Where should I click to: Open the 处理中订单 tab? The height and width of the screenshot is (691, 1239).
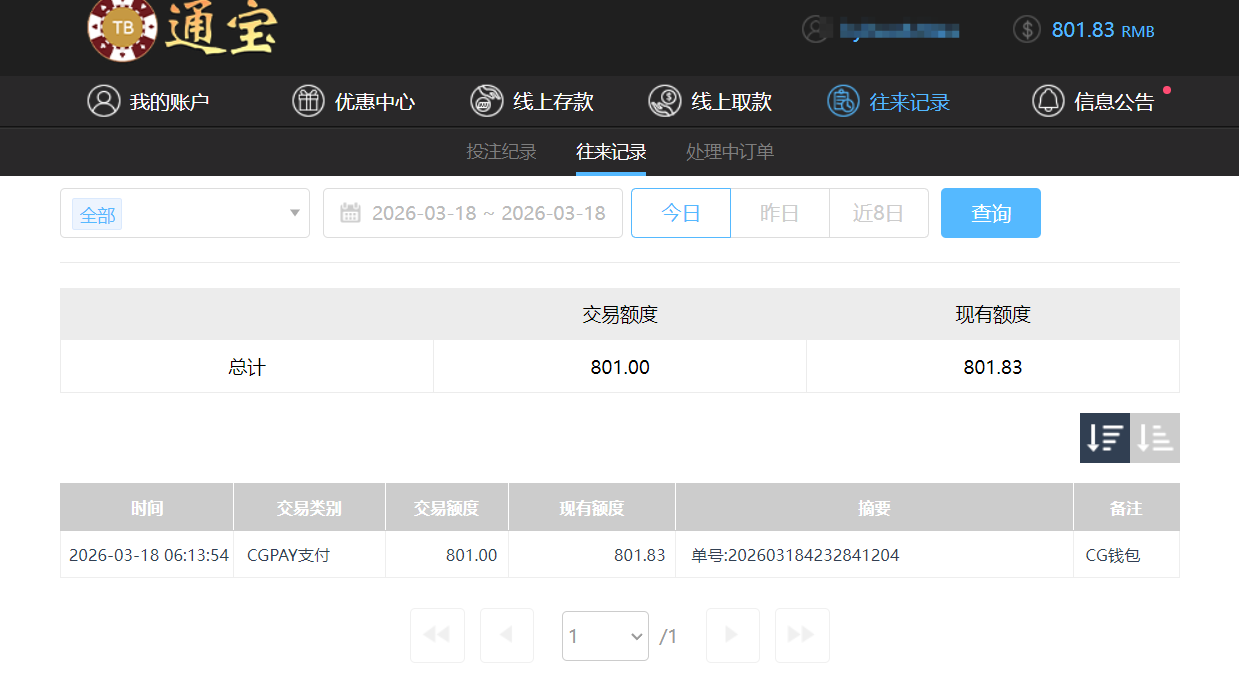click(729, 152)
